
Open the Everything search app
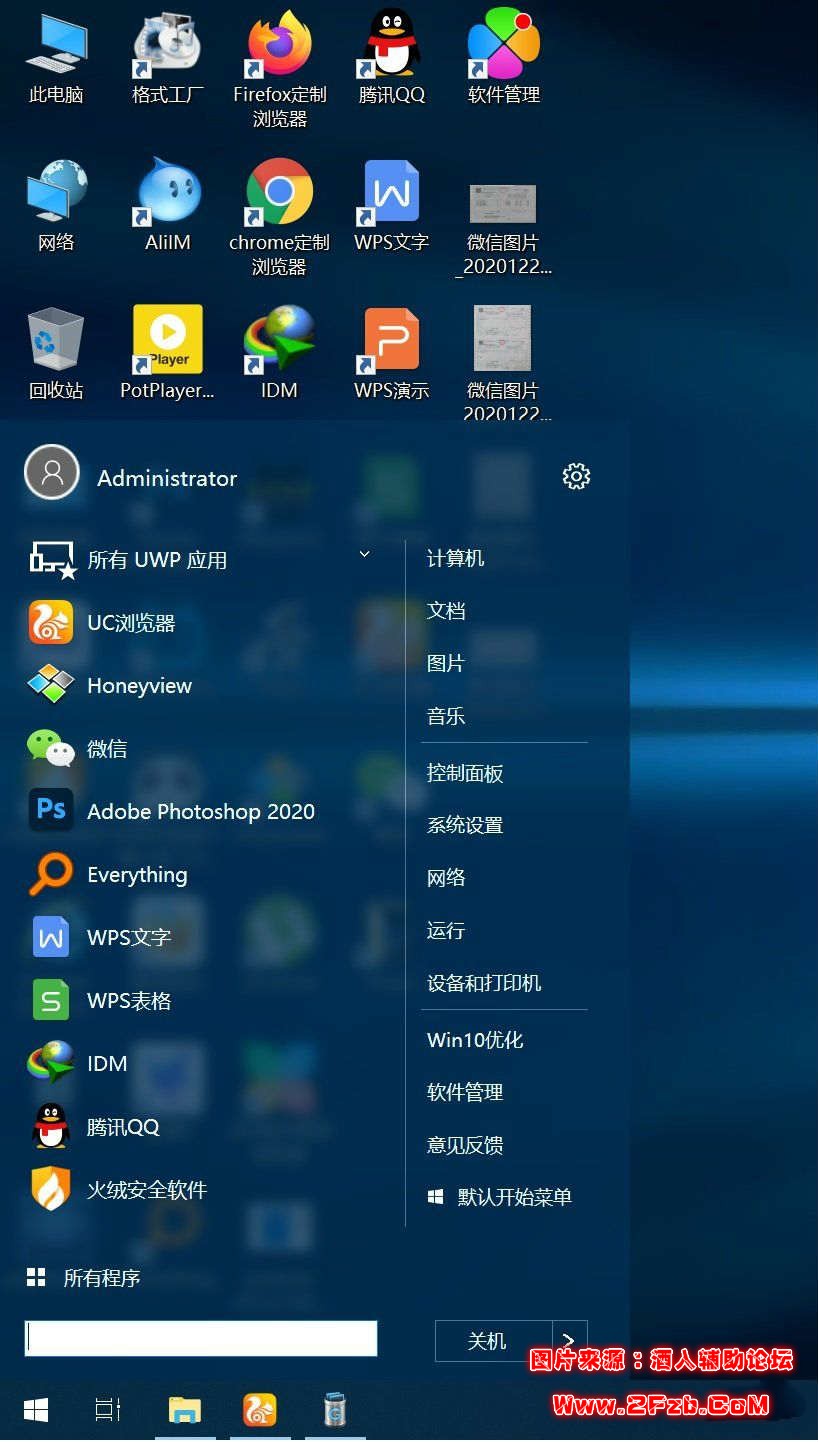[137, 874]
